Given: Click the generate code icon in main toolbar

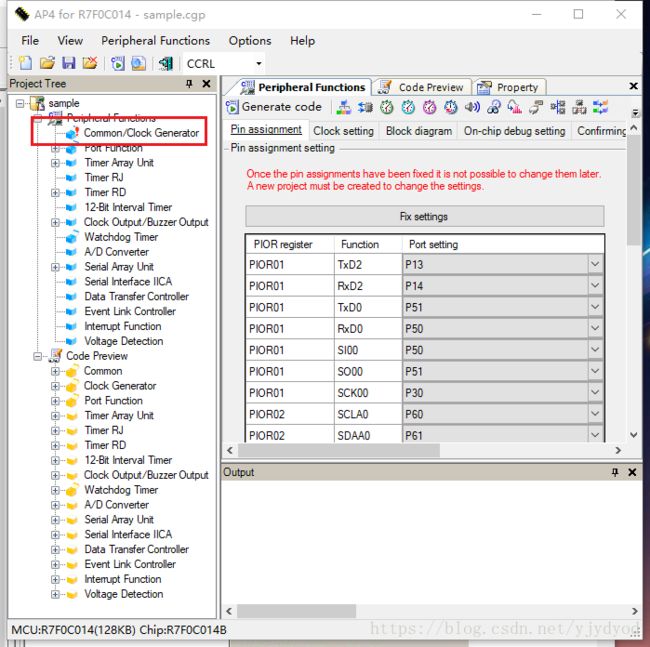Looking at the screenshot, I should tap(117, 64).
